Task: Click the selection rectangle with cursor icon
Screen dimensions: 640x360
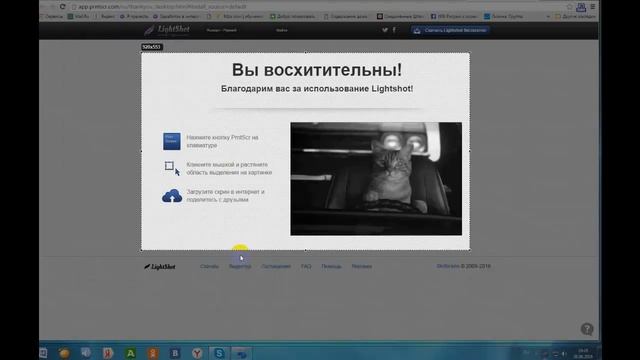Action: click(172, 168)
